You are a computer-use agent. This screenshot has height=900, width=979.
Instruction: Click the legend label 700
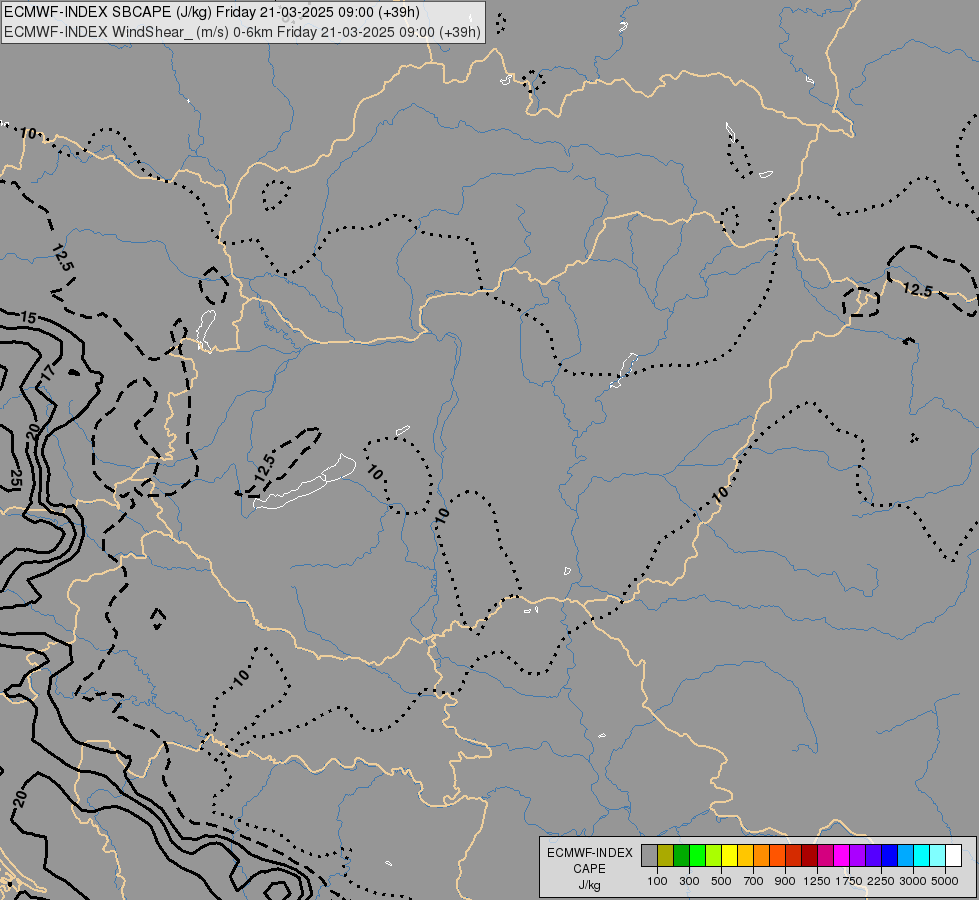click(x=754, y=881)
